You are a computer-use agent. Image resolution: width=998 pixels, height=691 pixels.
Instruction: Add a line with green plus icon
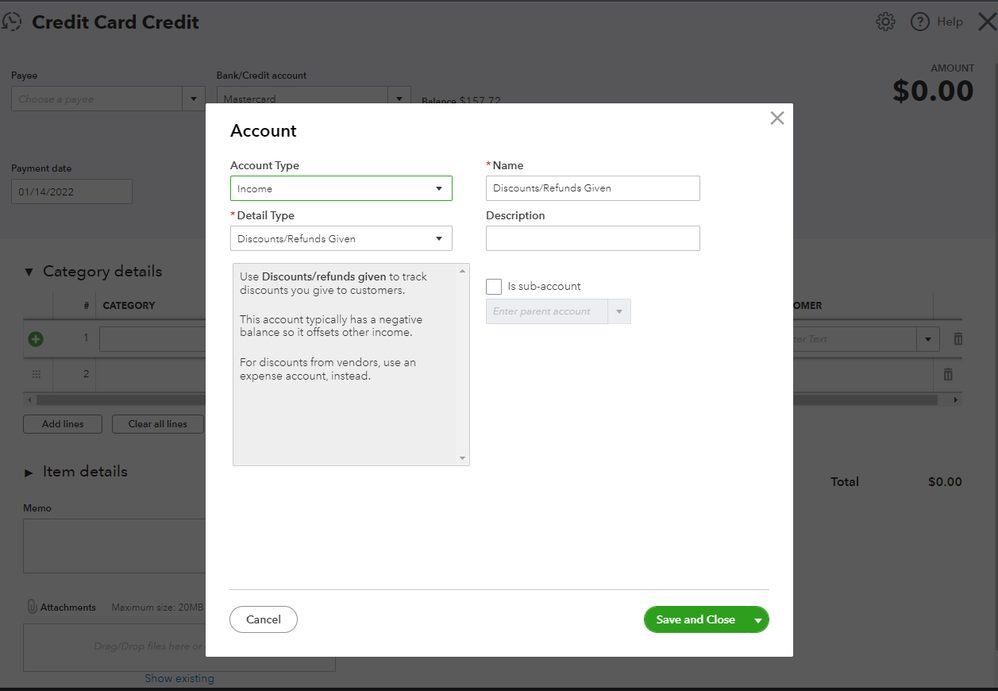(x=36, y=339)
